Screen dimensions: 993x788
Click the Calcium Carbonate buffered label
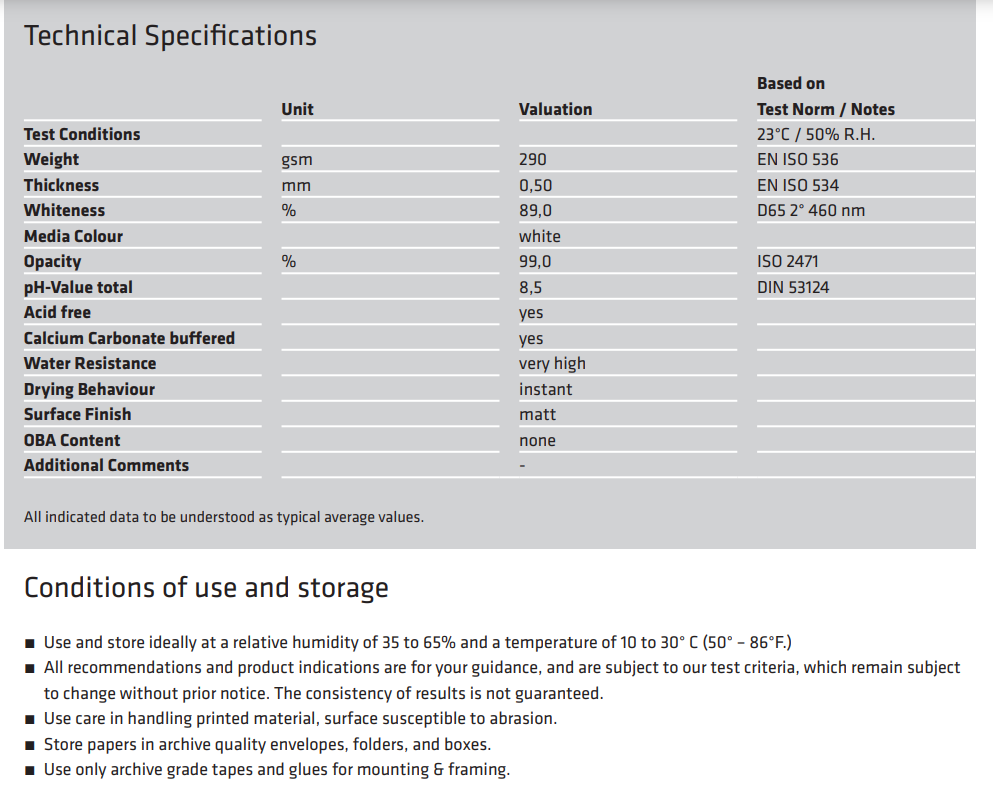pos(129,338)
